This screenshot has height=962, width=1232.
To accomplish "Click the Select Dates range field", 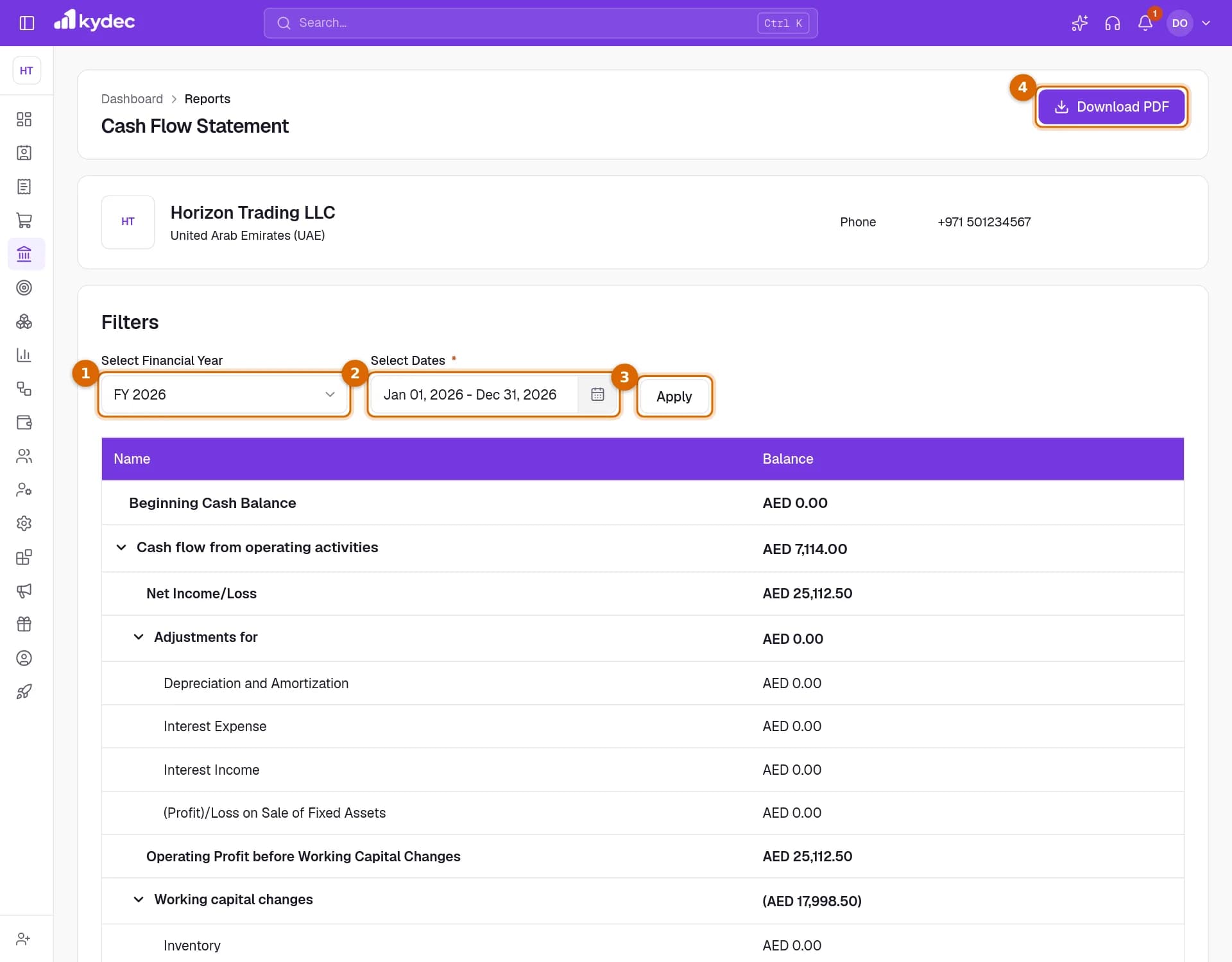I will click(x=494, y=394).
